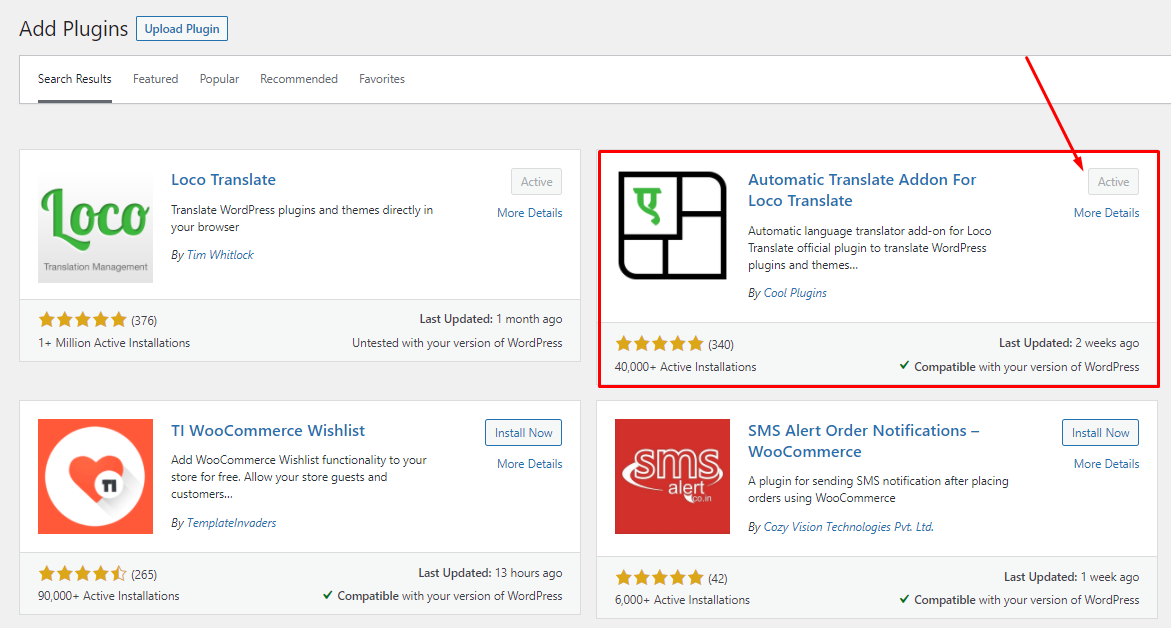The height and width of the screenshot is (628, 1171).
Task: View More Details for Automatic Translate Addon
Action: click(1106, 213)
